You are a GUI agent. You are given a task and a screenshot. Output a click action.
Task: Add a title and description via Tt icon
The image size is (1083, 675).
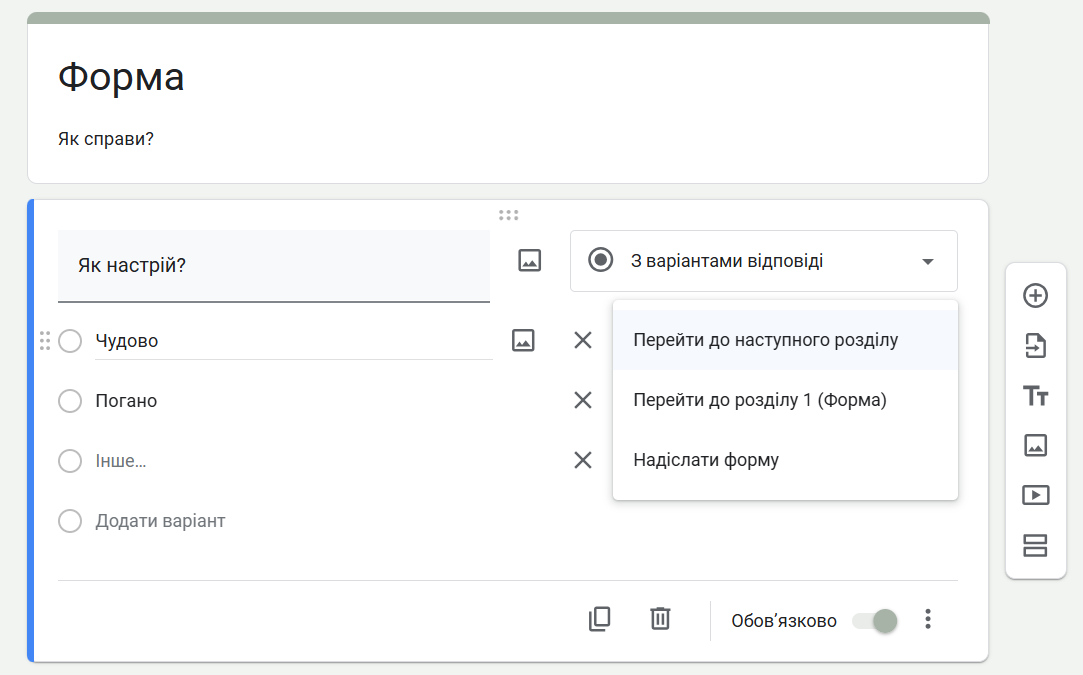[x=1036, y=395]
